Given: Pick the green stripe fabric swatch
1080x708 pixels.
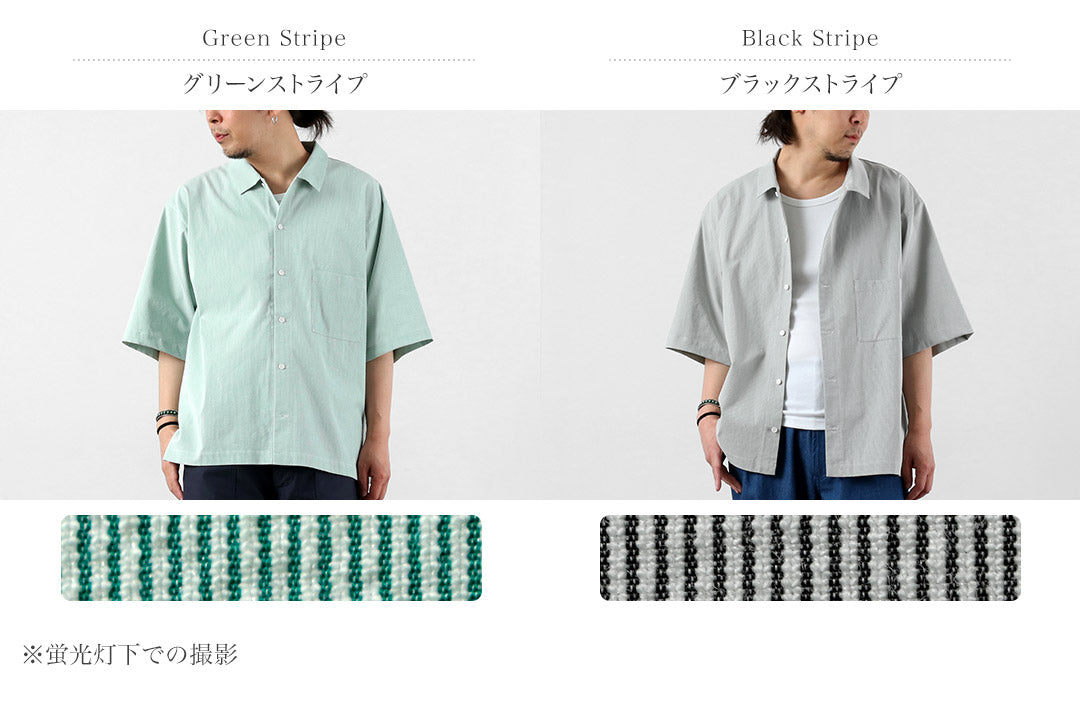Looking at the screenshot, I should 271,558.
